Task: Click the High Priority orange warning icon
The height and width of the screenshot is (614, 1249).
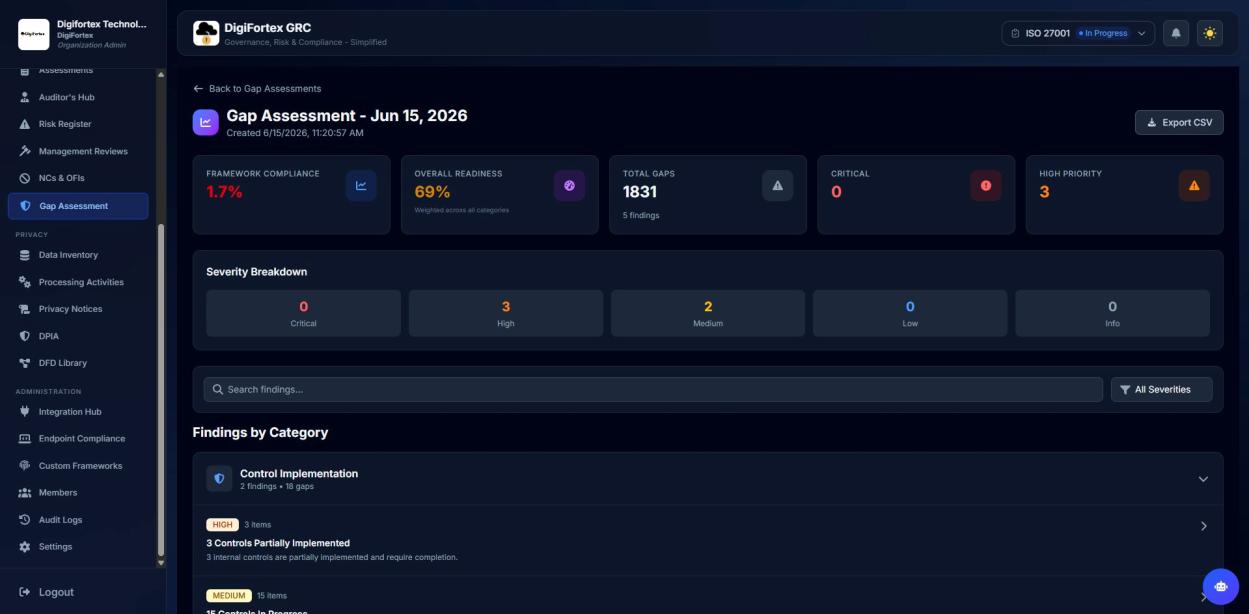Action: 1194,185
